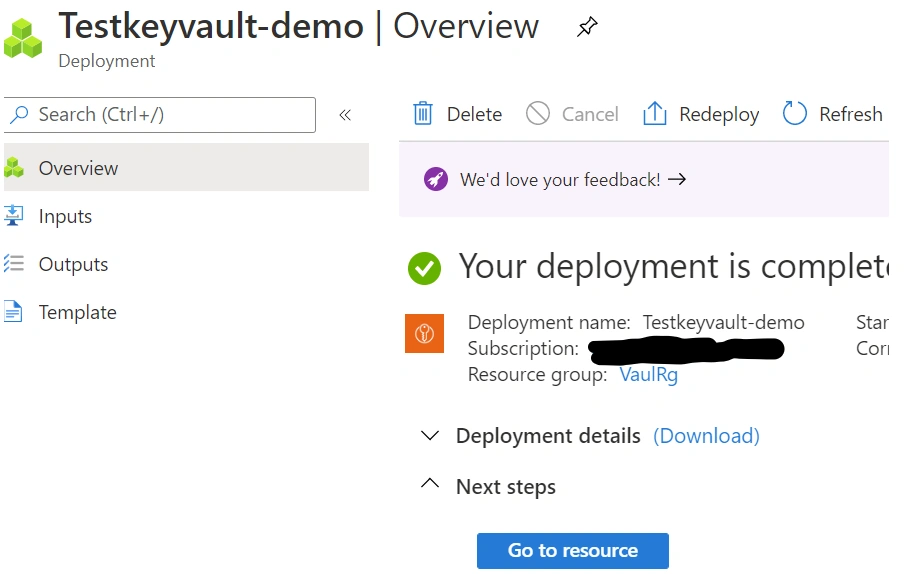This screenshot has height=574, width=907.
Task: Click the Testkeyvault-demo deployment name value
Action: 724,322
